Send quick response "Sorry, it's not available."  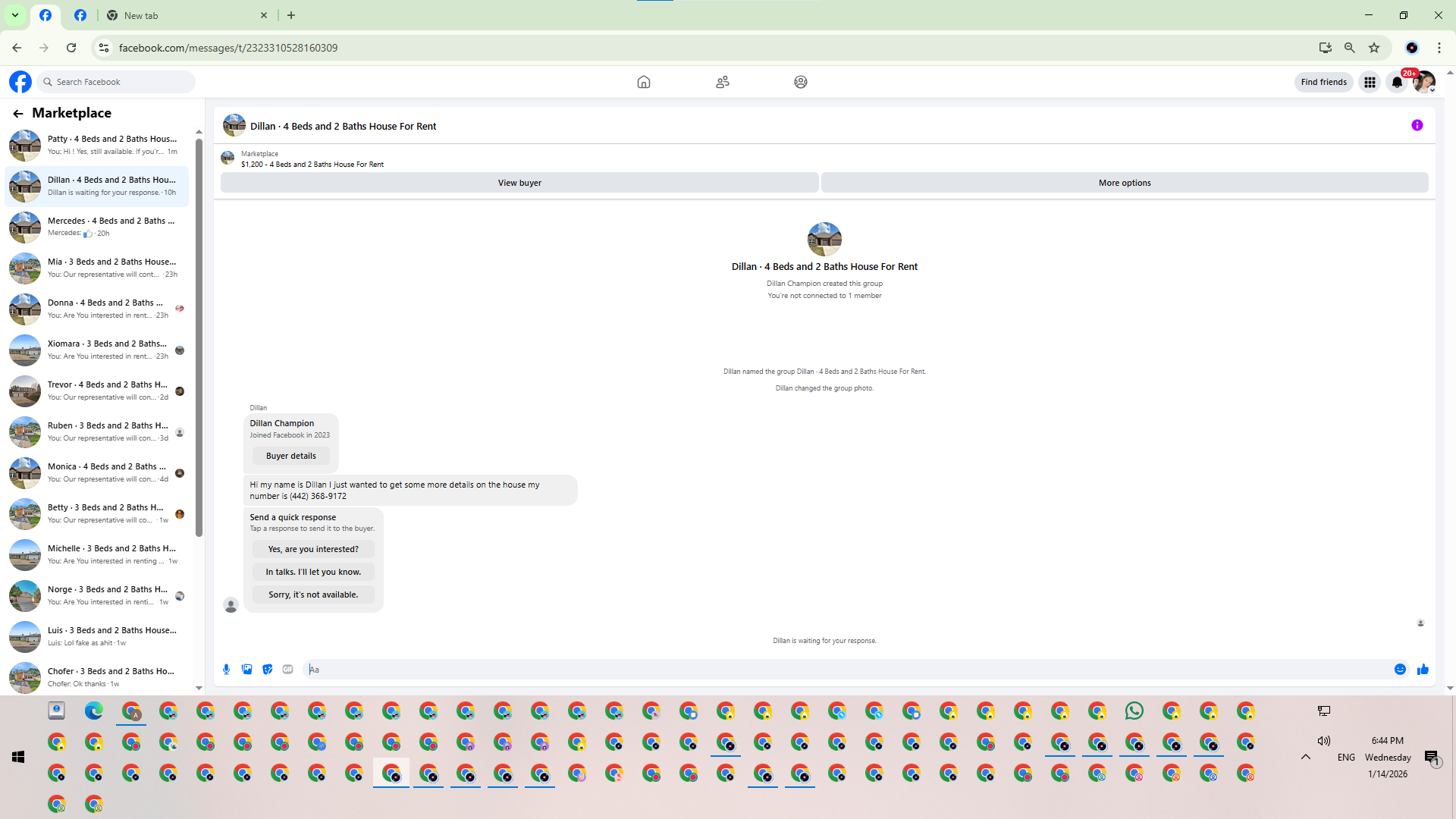pos(313,595)
